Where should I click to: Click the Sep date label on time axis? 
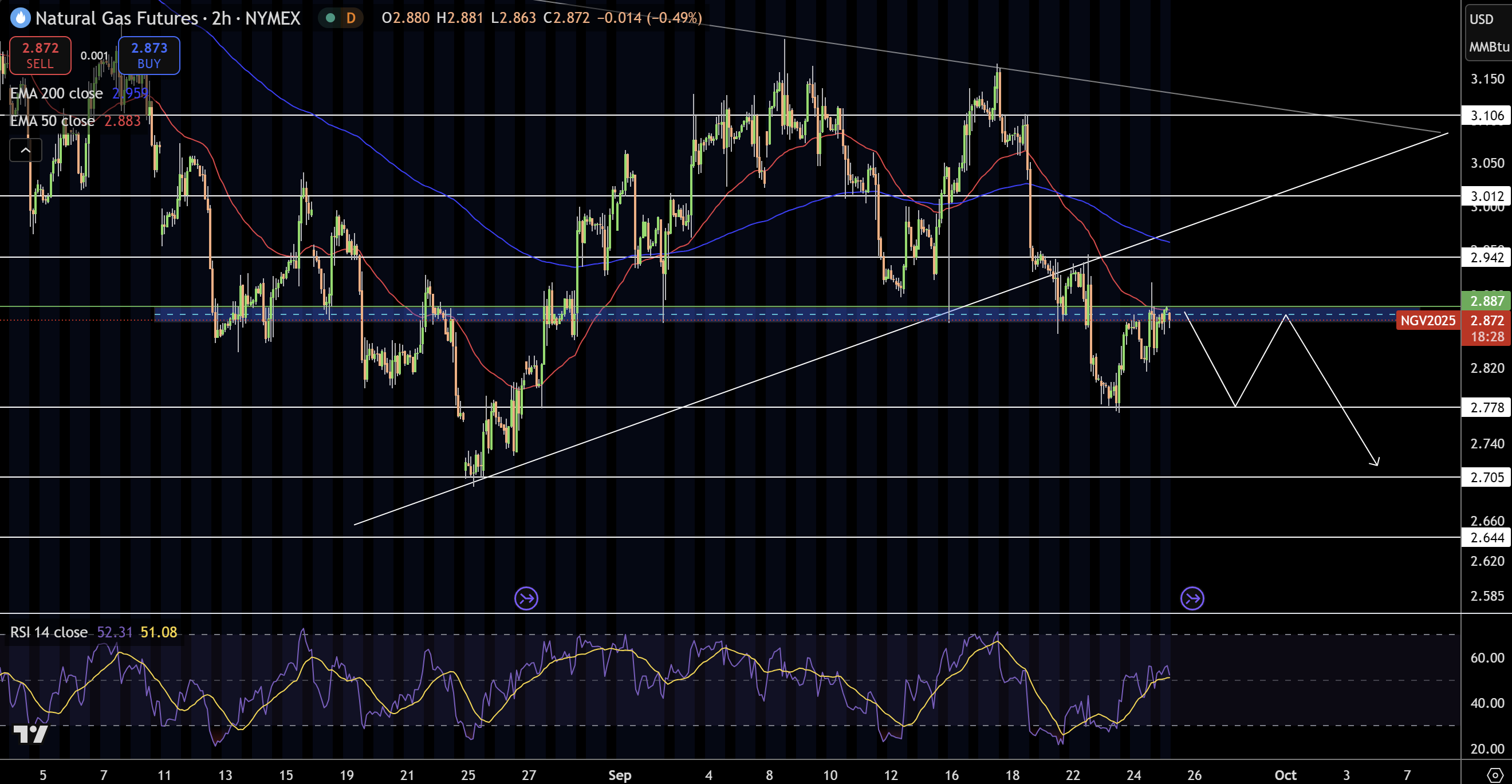tap(619, 775)
